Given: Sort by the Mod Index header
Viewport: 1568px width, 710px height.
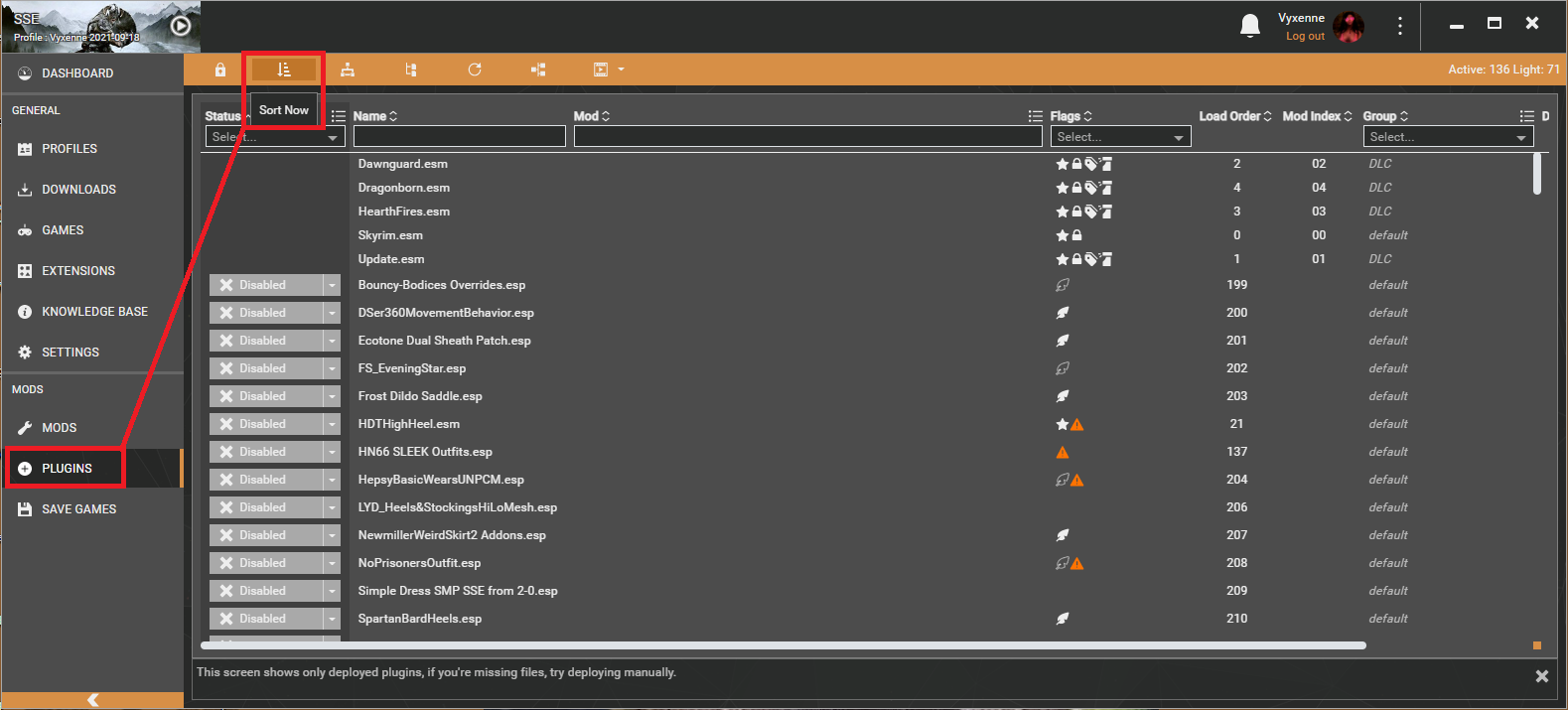Looking at the screenshot, I should click(x=1317, y=116).
